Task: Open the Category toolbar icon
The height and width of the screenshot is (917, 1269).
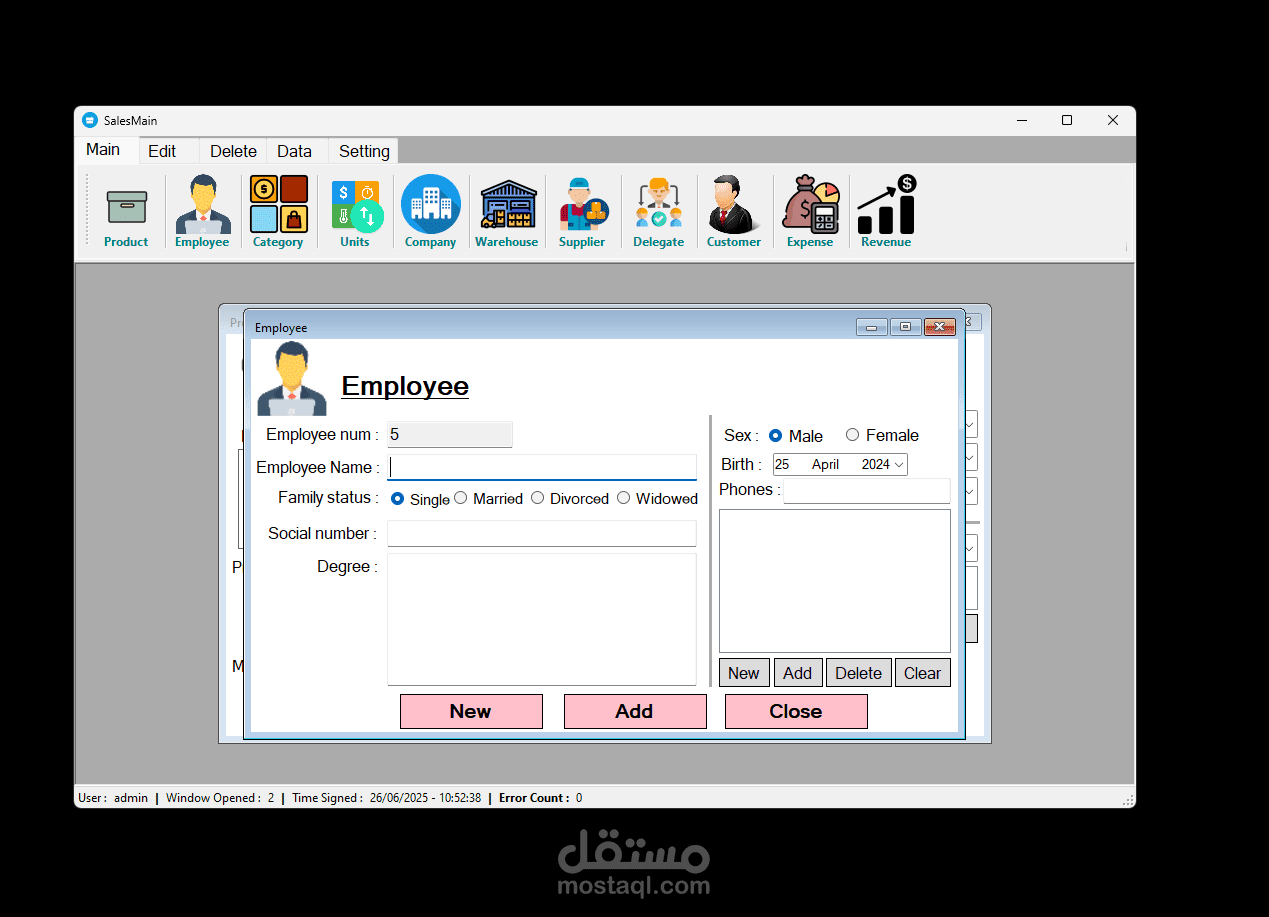Action: [278, 212]
